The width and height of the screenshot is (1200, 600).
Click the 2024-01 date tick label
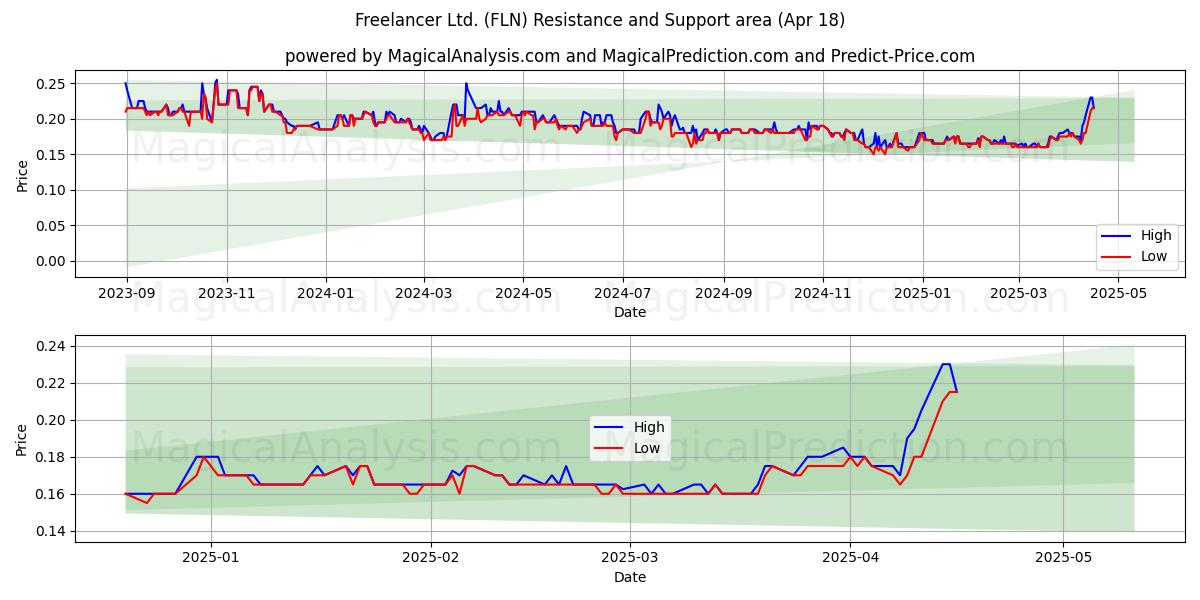click(326, 294)
